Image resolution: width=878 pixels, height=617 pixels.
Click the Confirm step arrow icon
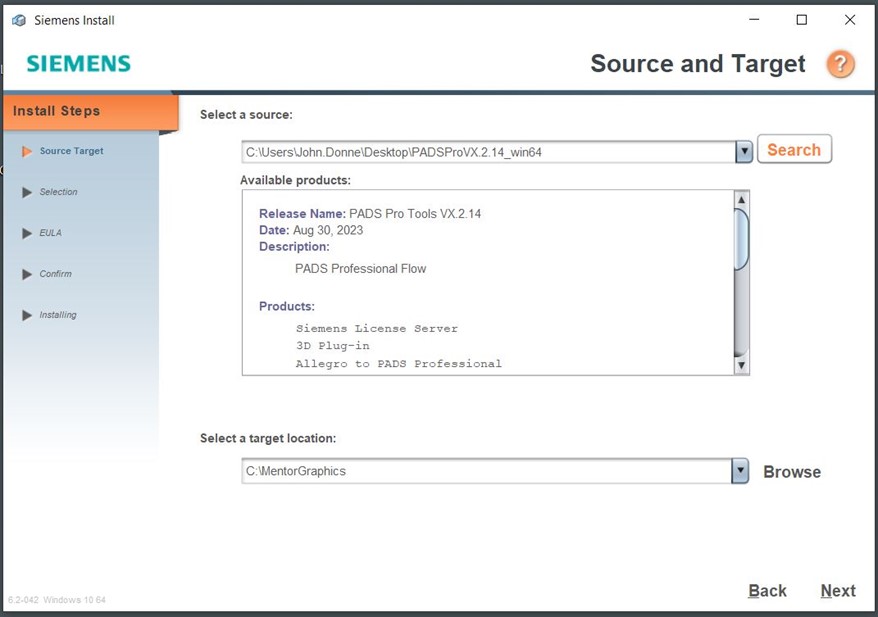click(x=26, y=274)
